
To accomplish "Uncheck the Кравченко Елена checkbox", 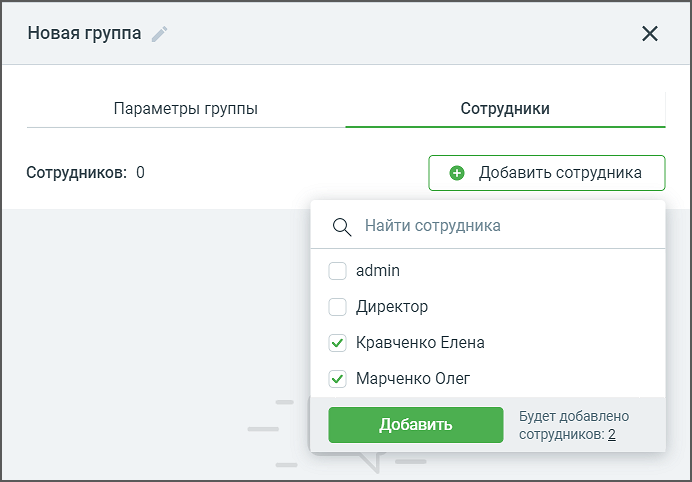I will [337, 343].
